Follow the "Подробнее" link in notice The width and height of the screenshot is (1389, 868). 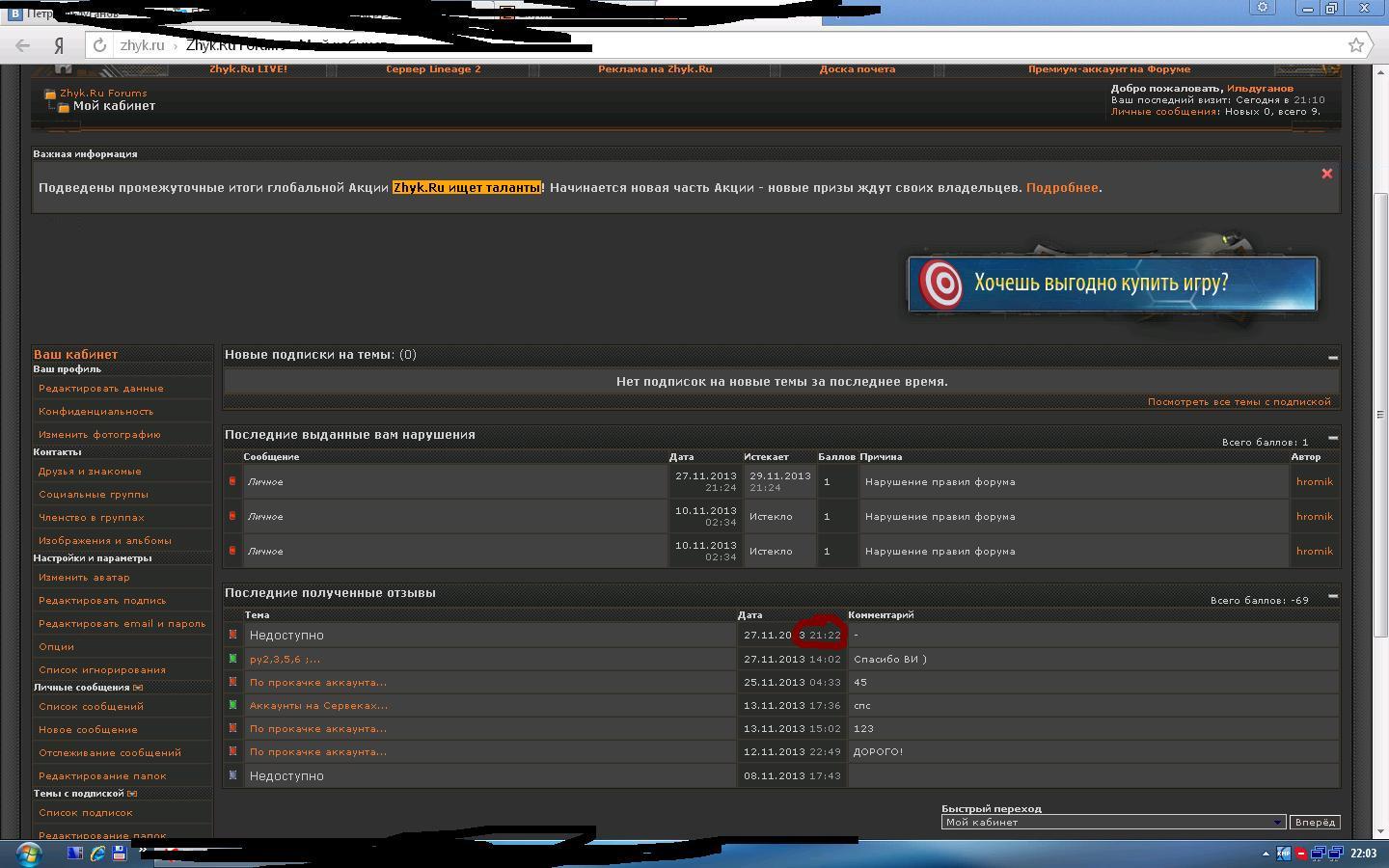(1062, 188)
